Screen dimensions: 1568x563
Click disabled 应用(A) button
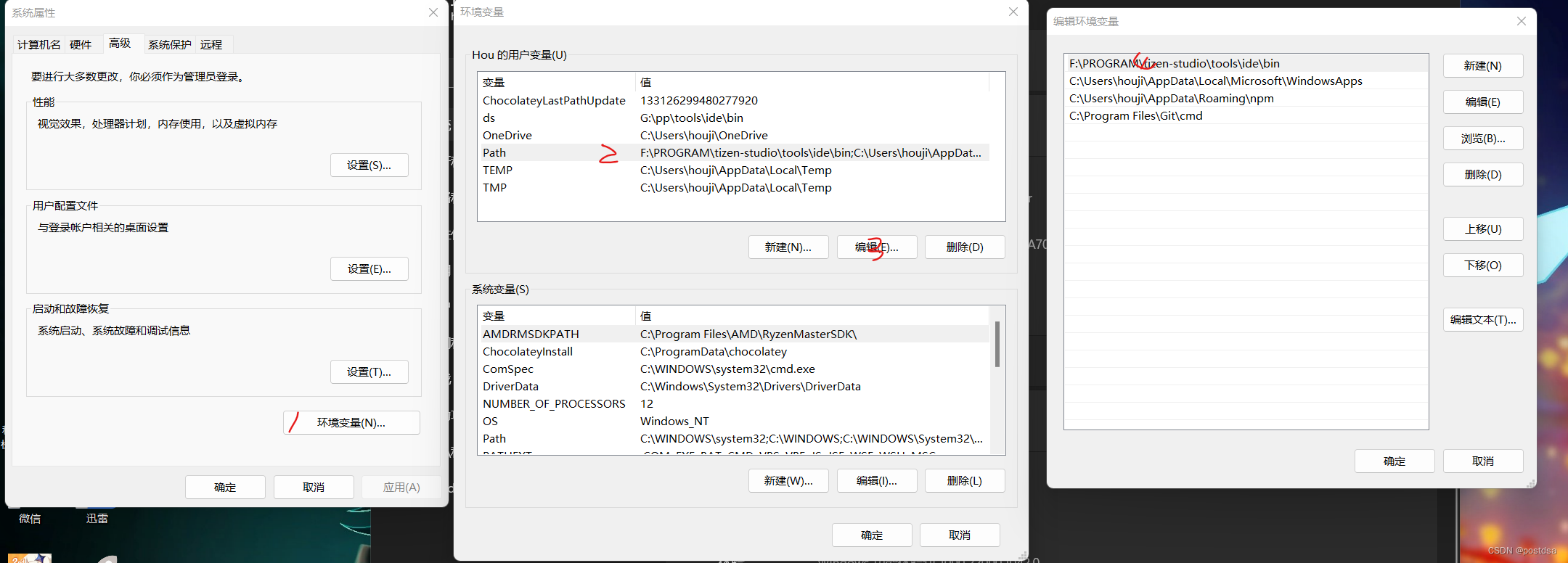(401, 488)
